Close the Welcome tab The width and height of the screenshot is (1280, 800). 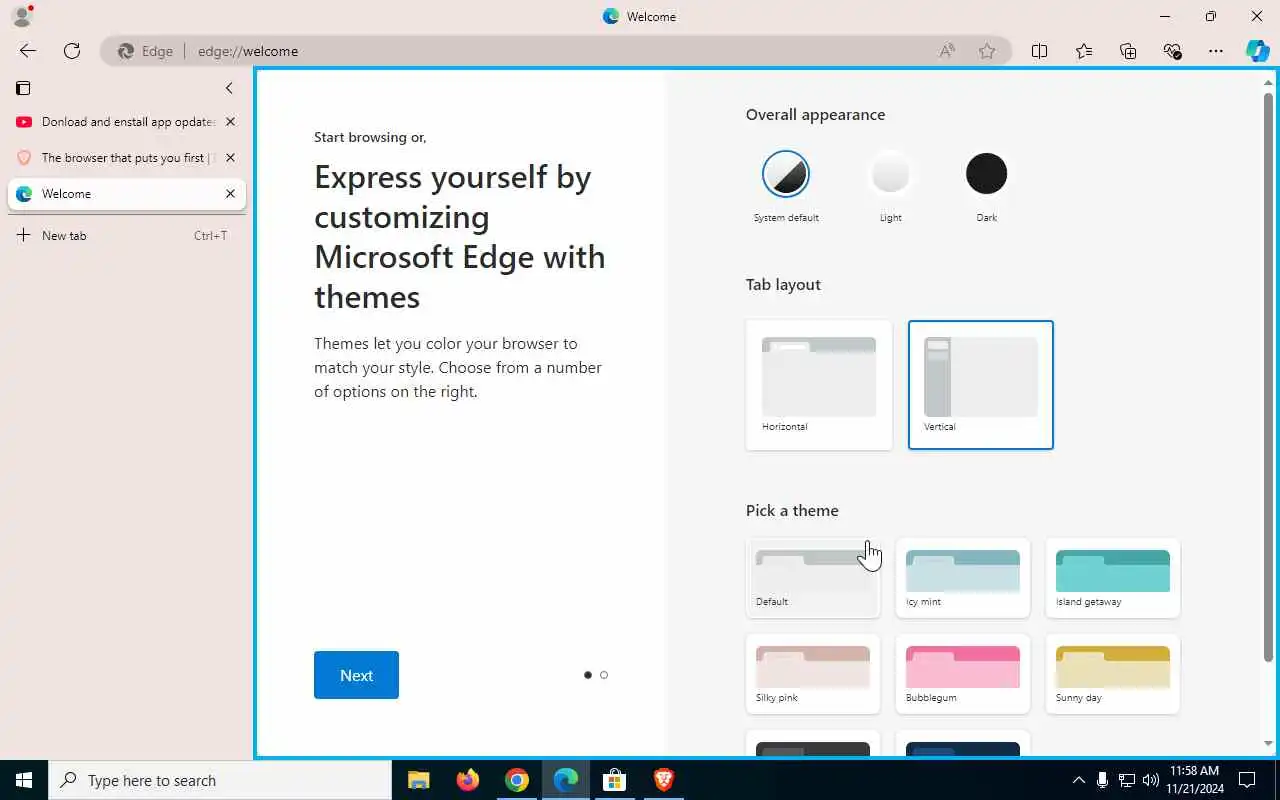click(230, 194)
